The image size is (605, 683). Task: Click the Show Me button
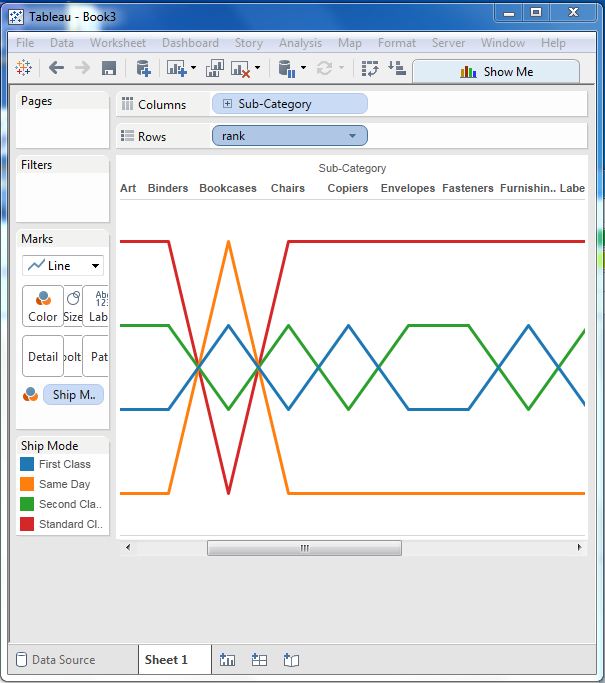point(496,72)
